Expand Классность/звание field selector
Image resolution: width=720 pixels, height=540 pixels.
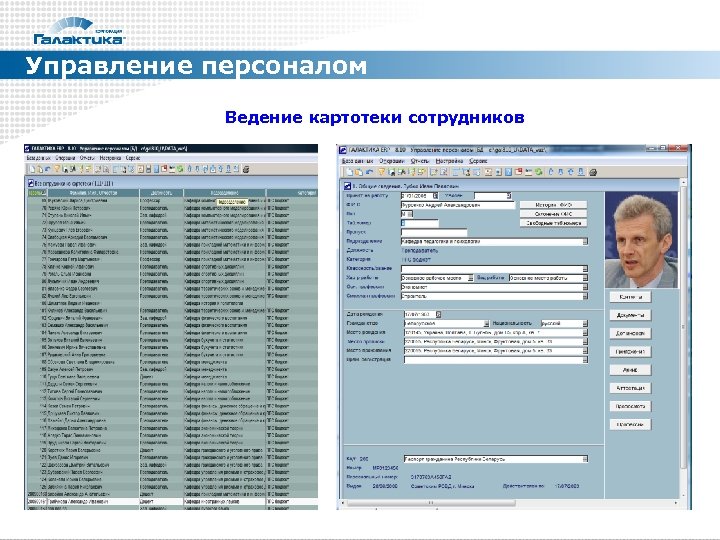coord(585,269)
